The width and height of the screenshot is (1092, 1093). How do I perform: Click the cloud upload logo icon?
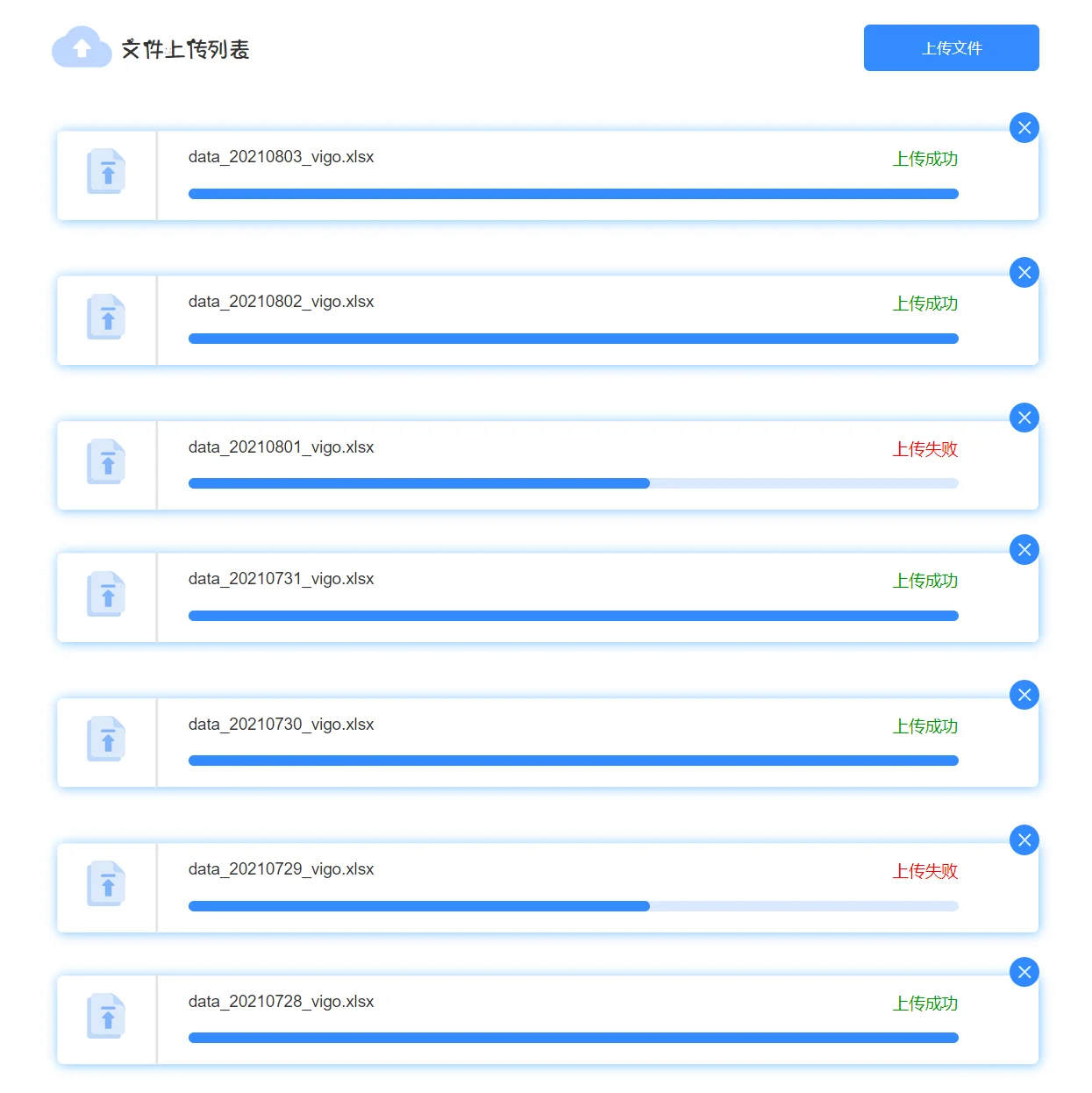82,47
